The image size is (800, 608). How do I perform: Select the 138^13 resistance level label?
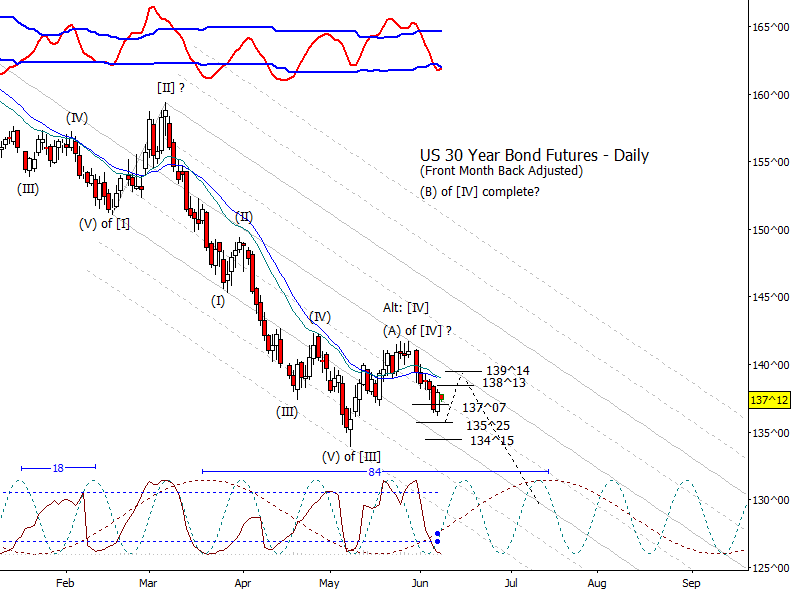[504, 383]
